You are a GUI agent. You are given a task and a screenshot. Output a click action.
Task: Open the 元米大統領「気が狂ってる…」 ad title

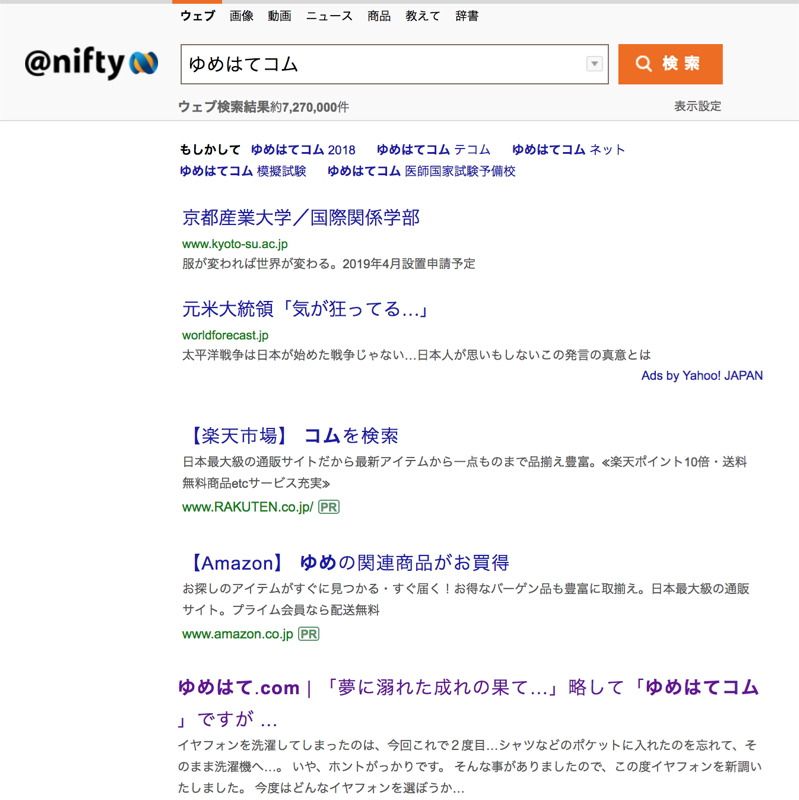point(306,309)
